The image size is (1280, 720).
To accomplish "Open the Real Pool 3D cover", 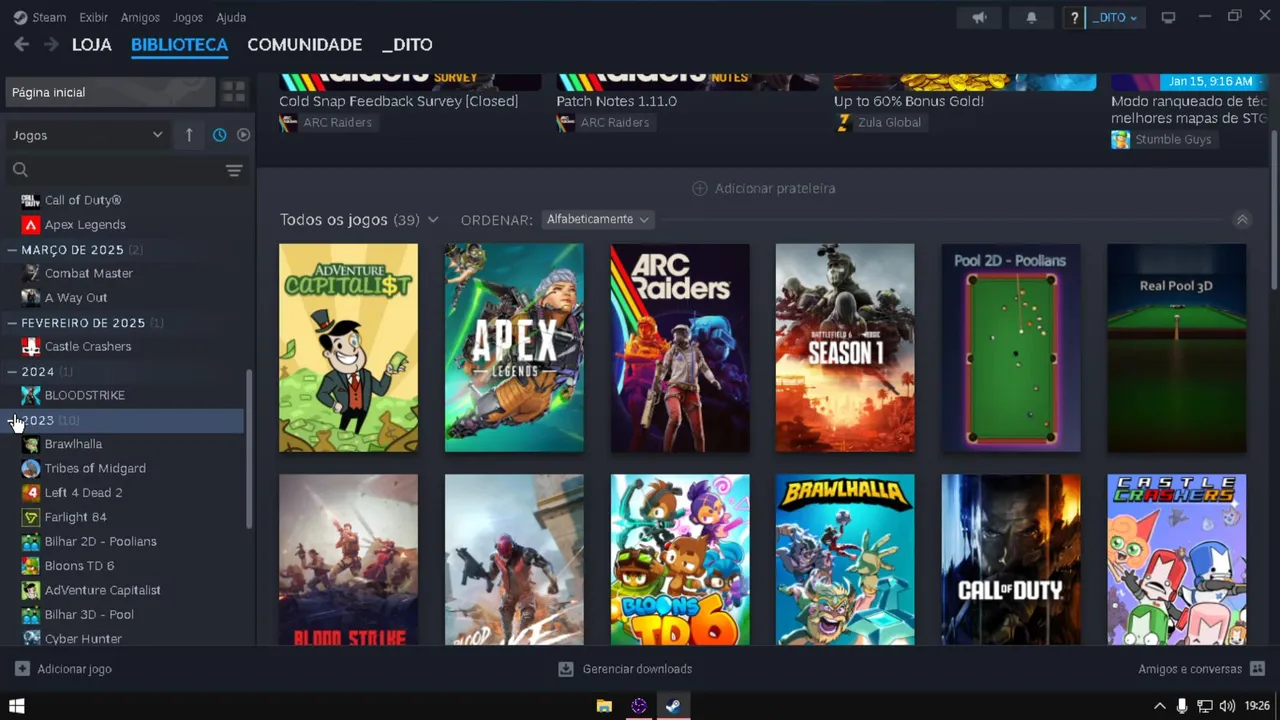I will tap(1177, 348).
